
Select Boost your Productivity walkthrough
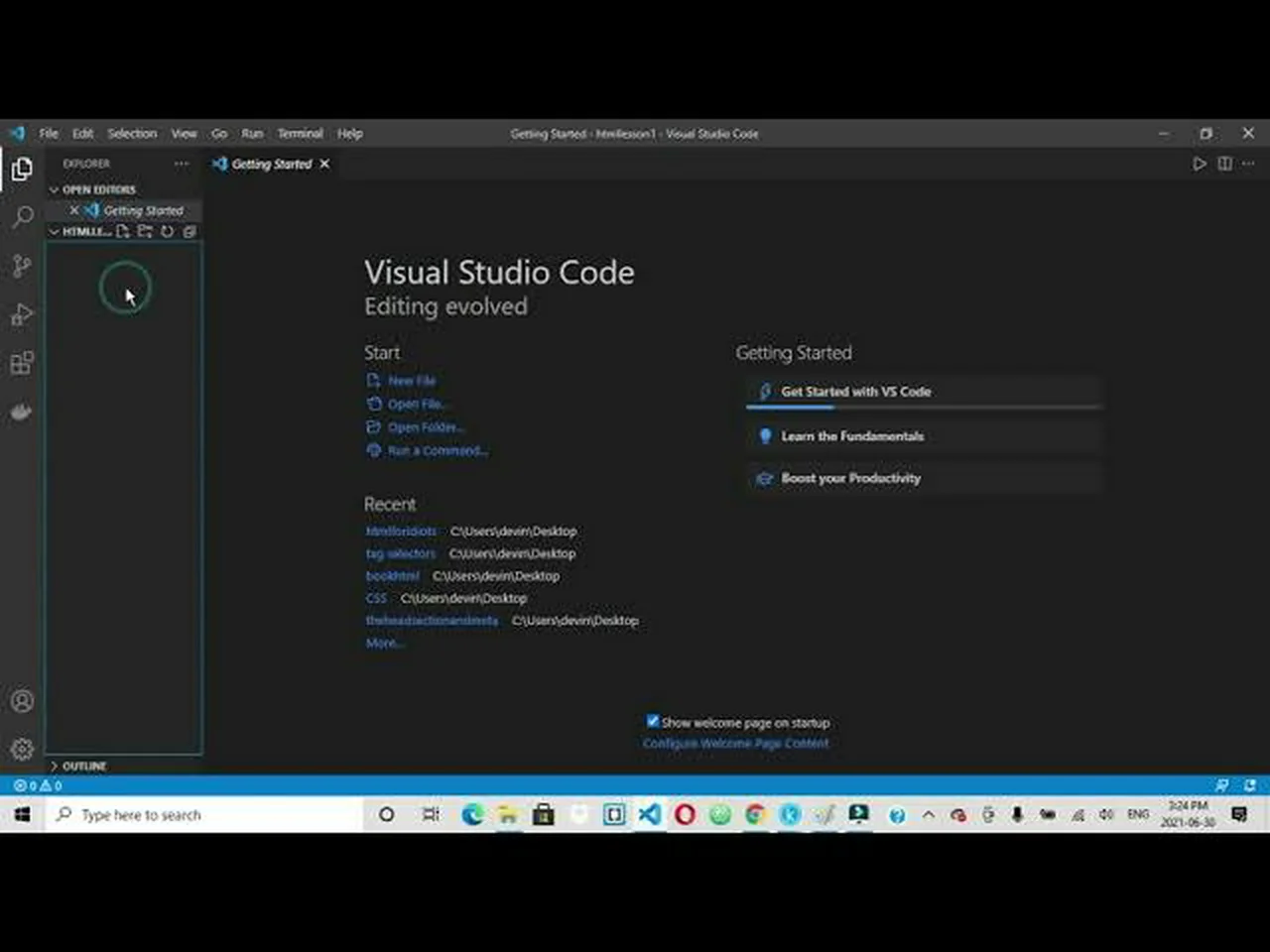[x=924, y=478]
